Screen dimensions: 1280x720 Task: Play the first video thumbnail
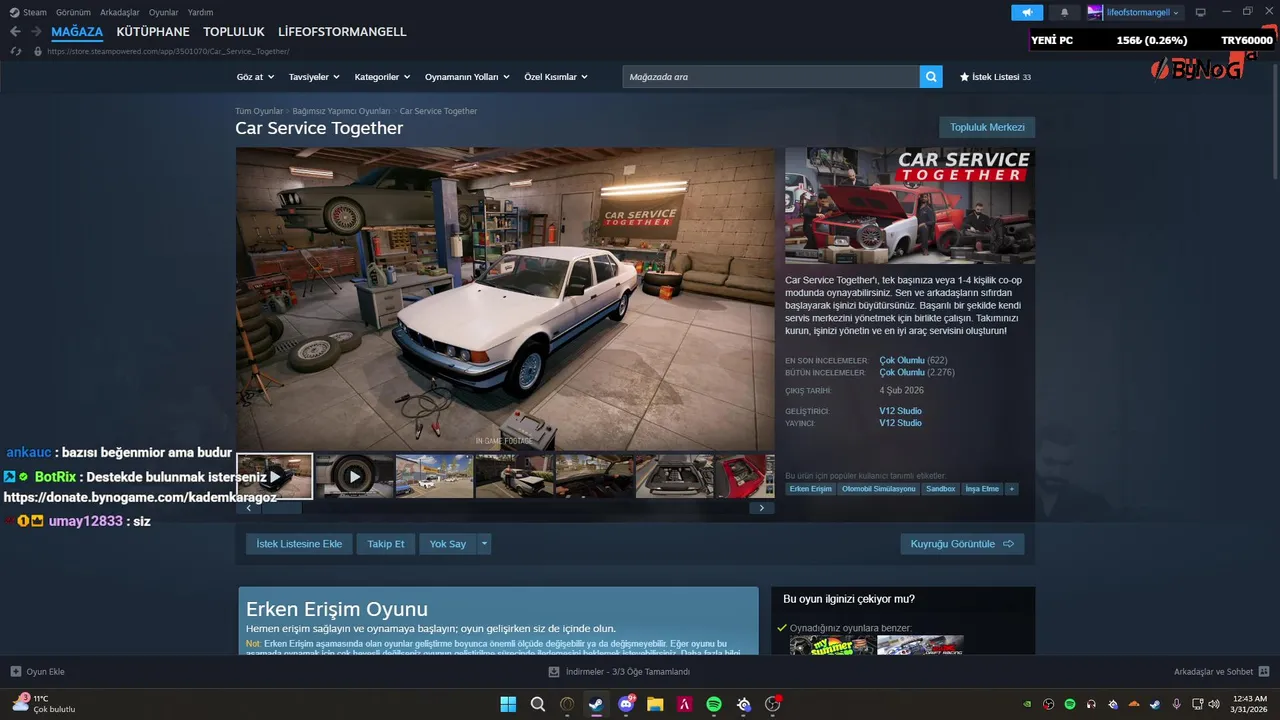point(275,476)
